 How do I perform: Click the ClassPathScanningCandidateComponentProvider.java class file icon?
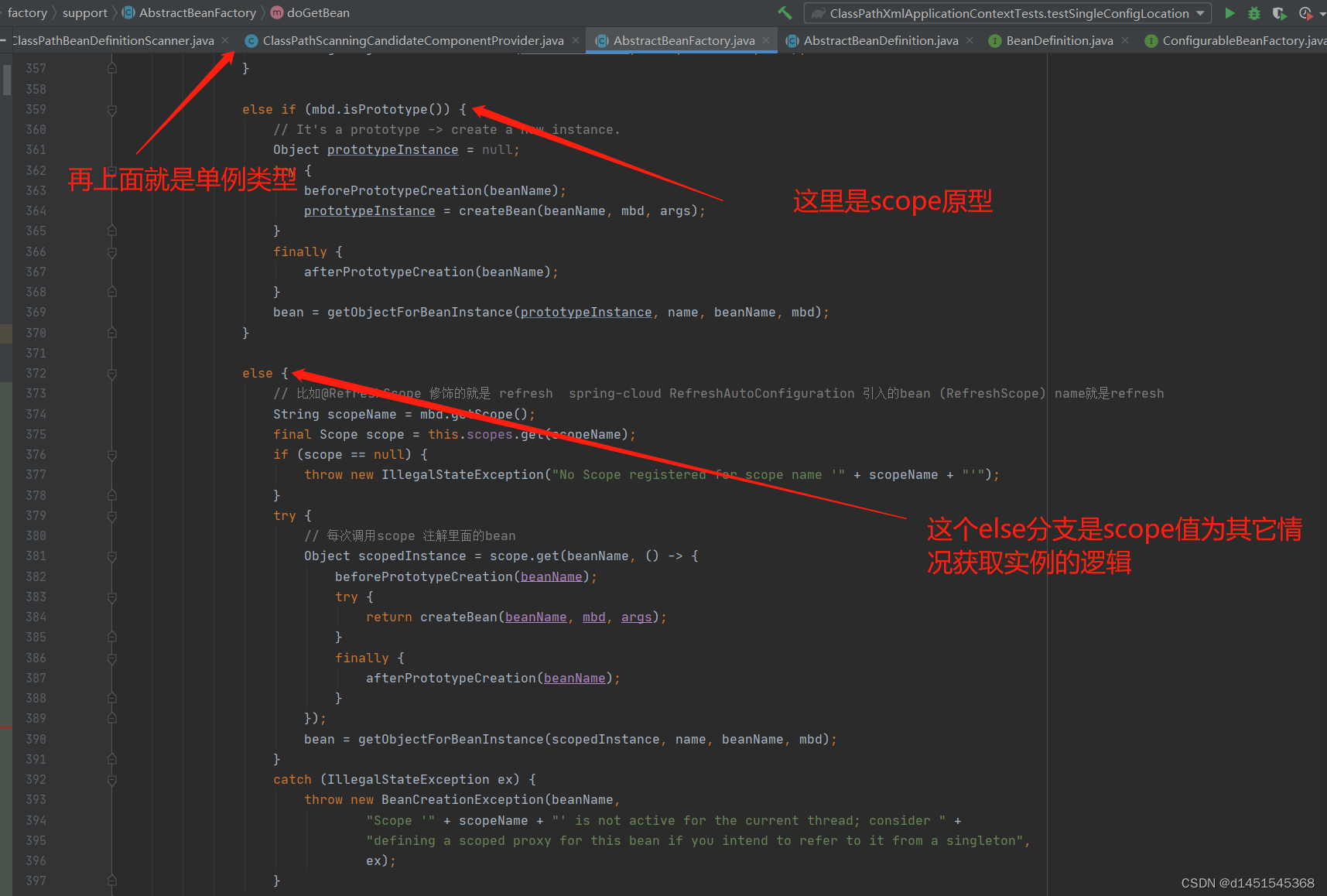click(x=251, y=40)
